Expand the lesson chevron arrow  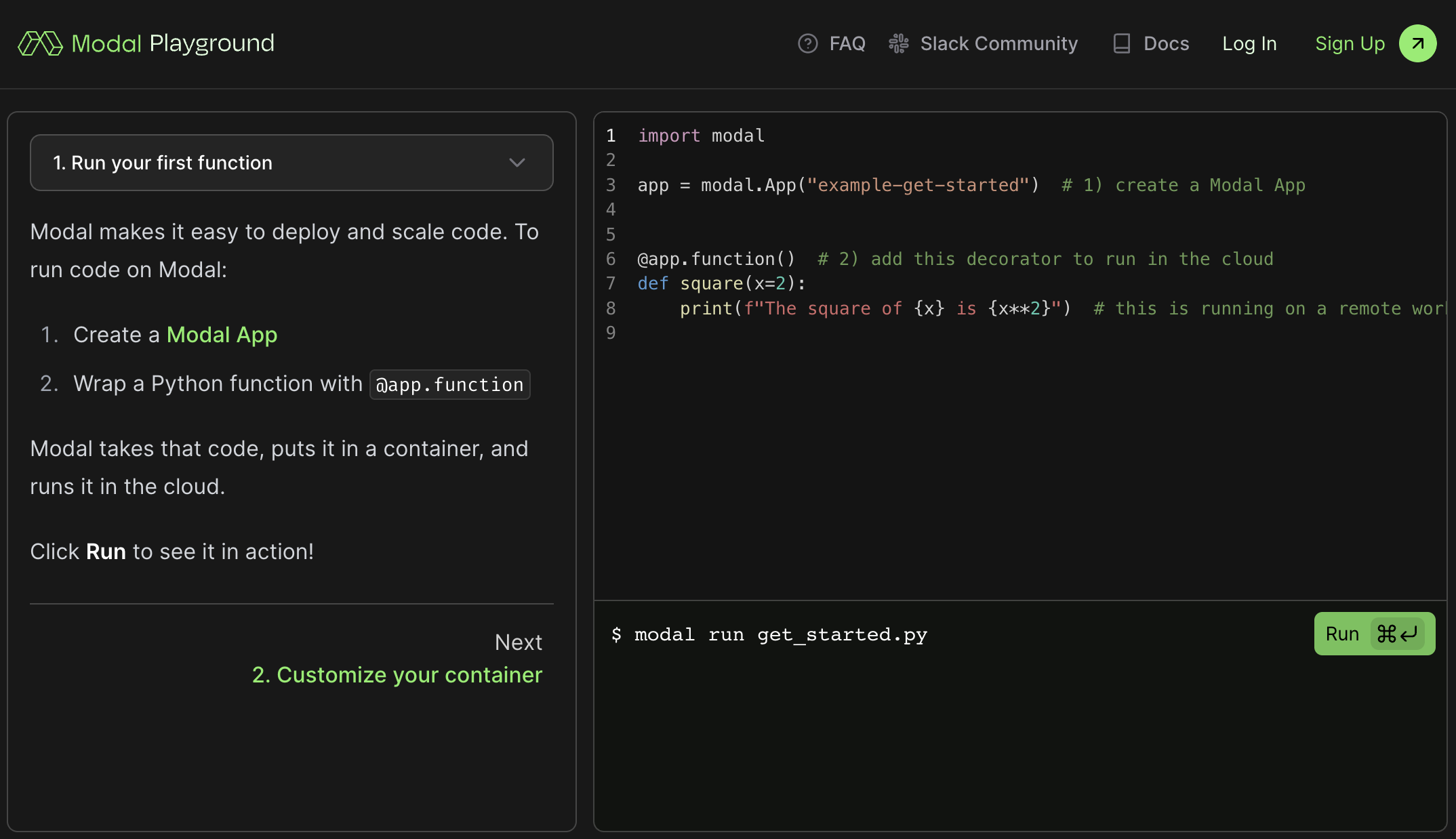point(517,163)
